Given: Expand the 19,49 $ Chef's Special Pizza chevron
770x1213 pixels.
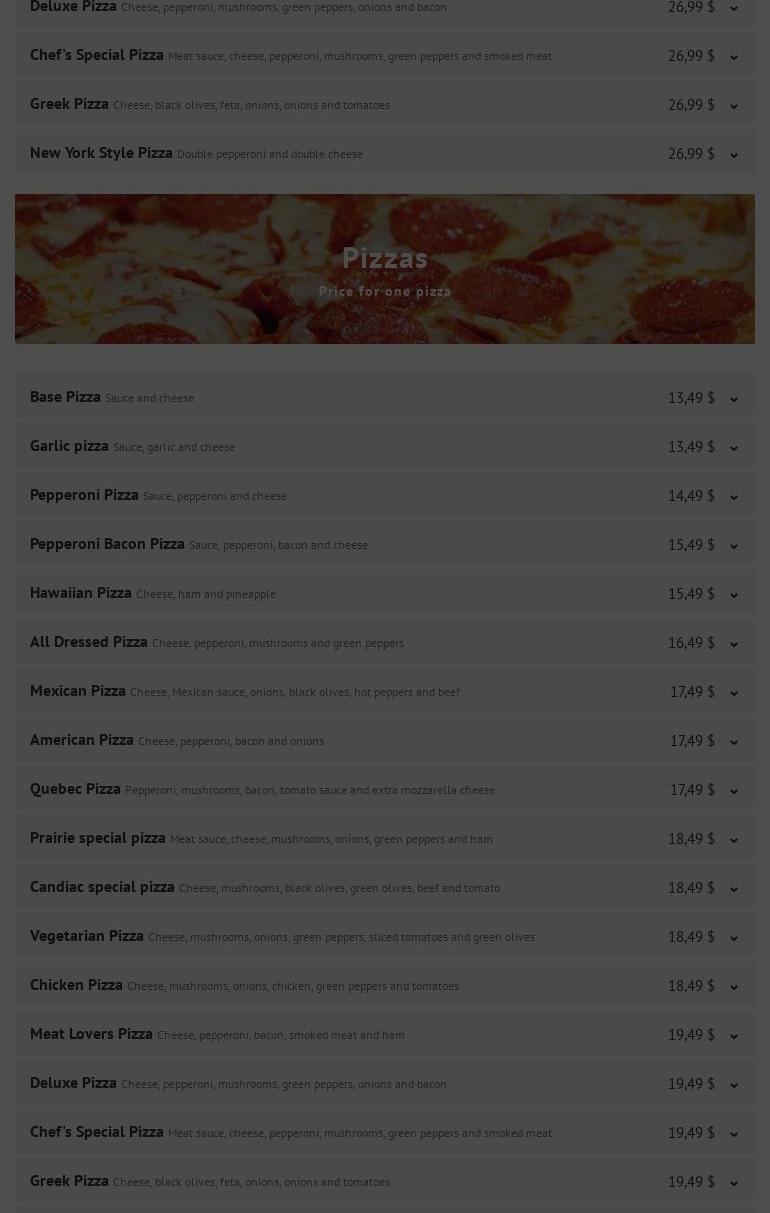Looking at the screenshot, I should (x=733, y=1134).
